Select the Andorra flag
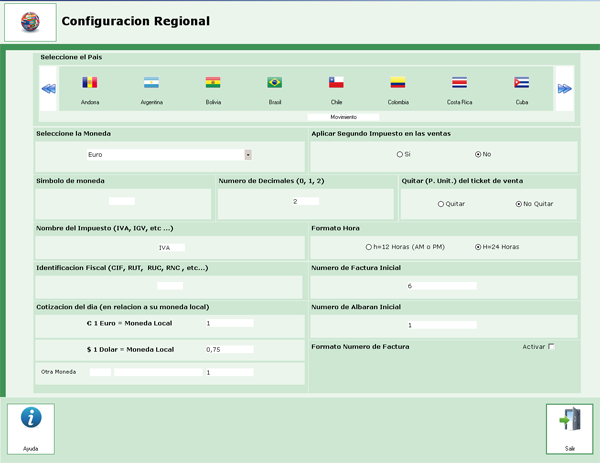The height and width of the screenshot is (463, 600). 90,83
